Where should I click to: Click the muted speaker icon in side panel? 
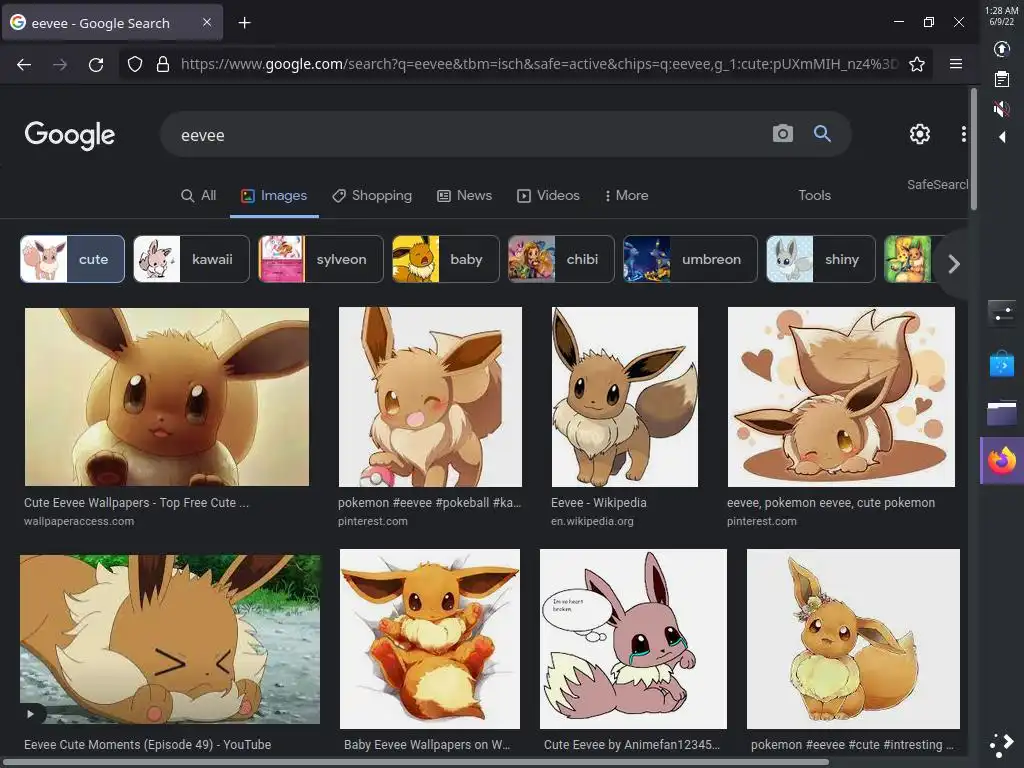pyautogui.click(x=1002, y=108)
